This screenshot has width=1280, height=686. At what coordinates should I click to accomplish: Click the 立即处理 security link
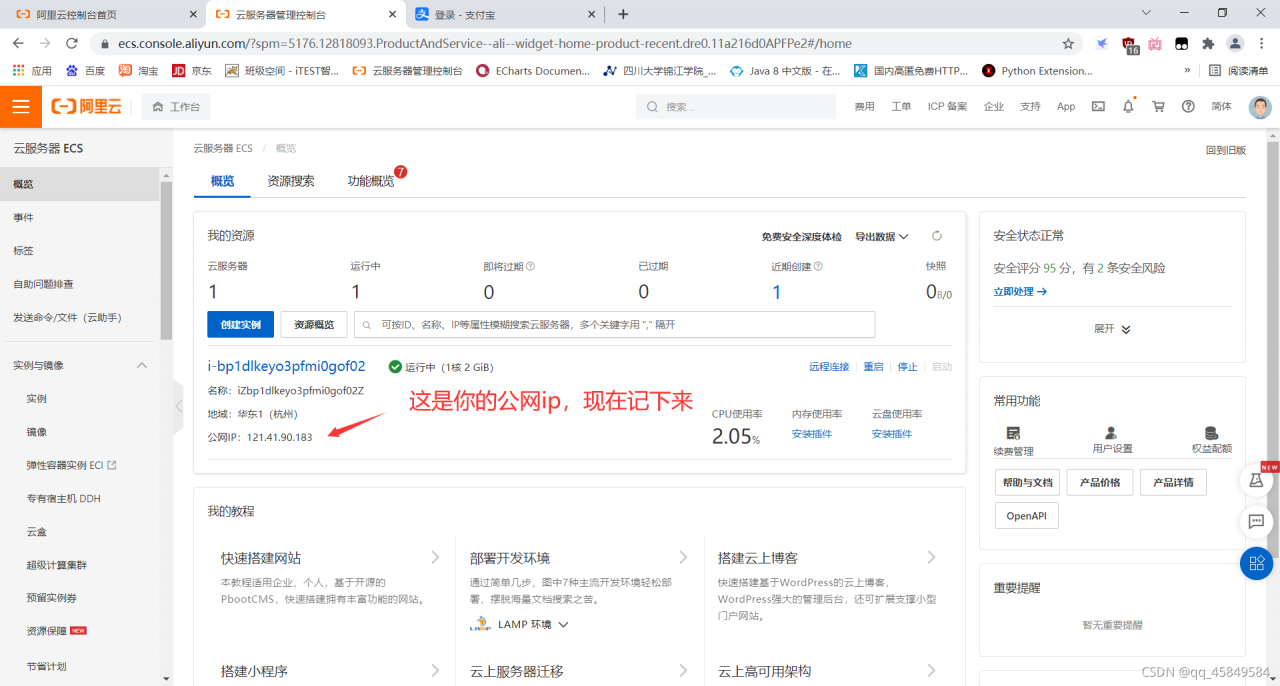coord(1020,291)
